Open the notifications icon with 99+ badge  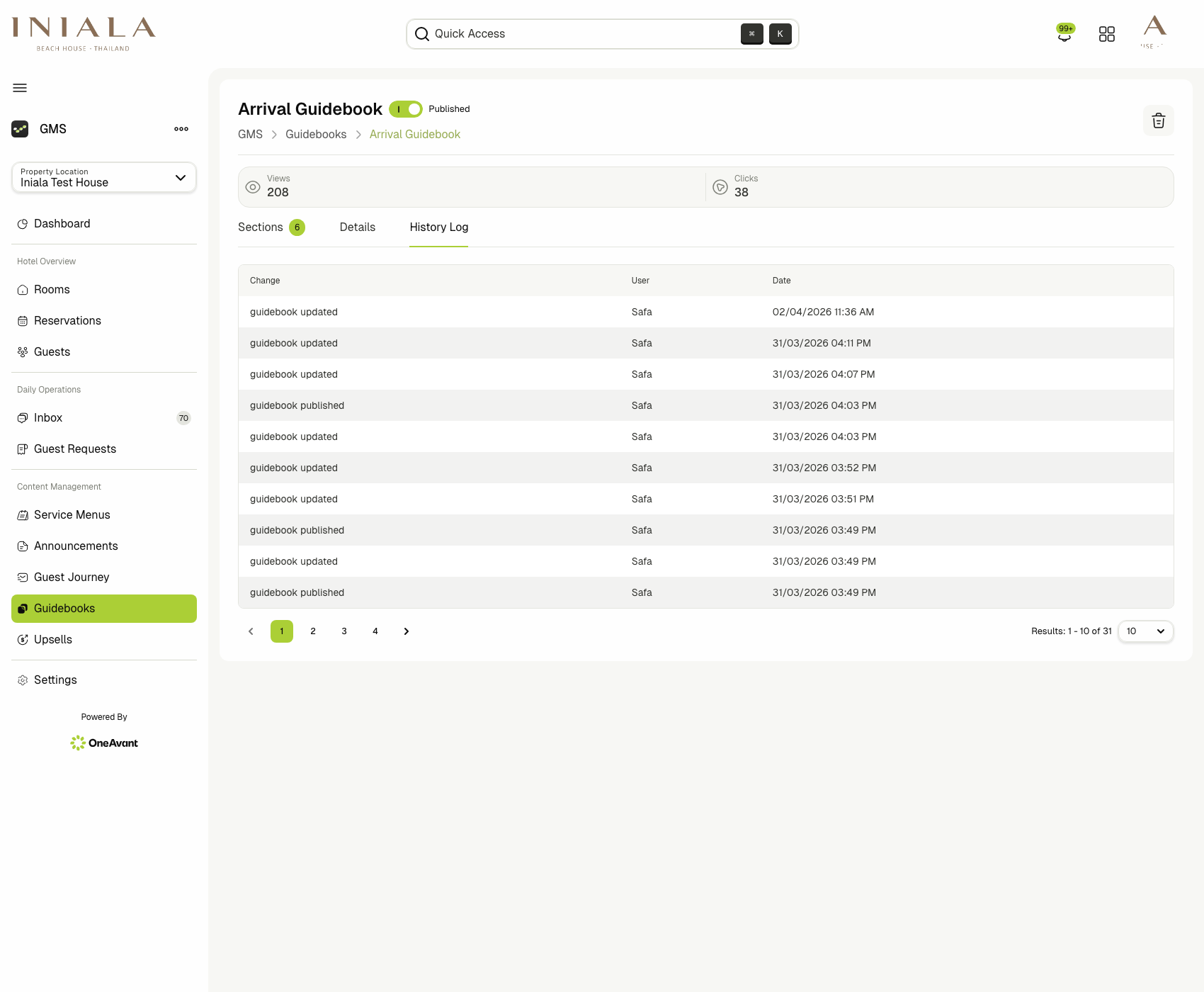point(1064,34)
